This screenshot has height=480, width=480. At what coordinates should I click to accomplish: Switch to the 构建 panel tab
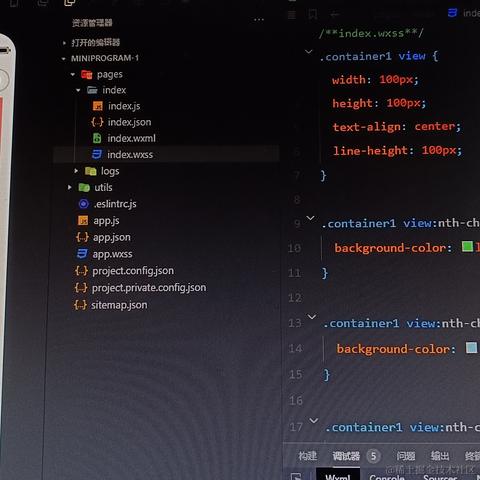307,456
